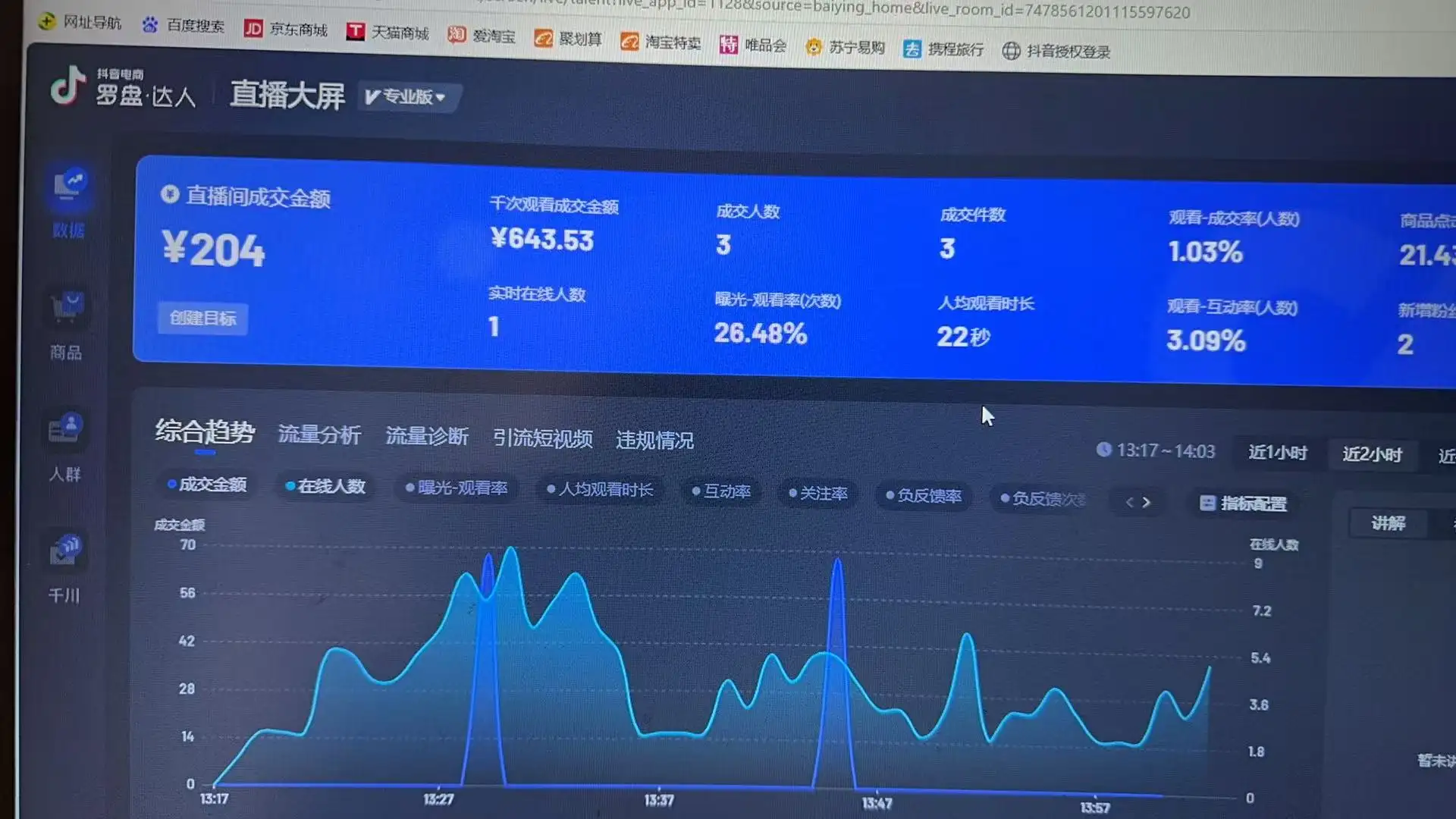Open the 人群 sidebar icon
The image size is (1456, 819).
[x=66, y=428]
